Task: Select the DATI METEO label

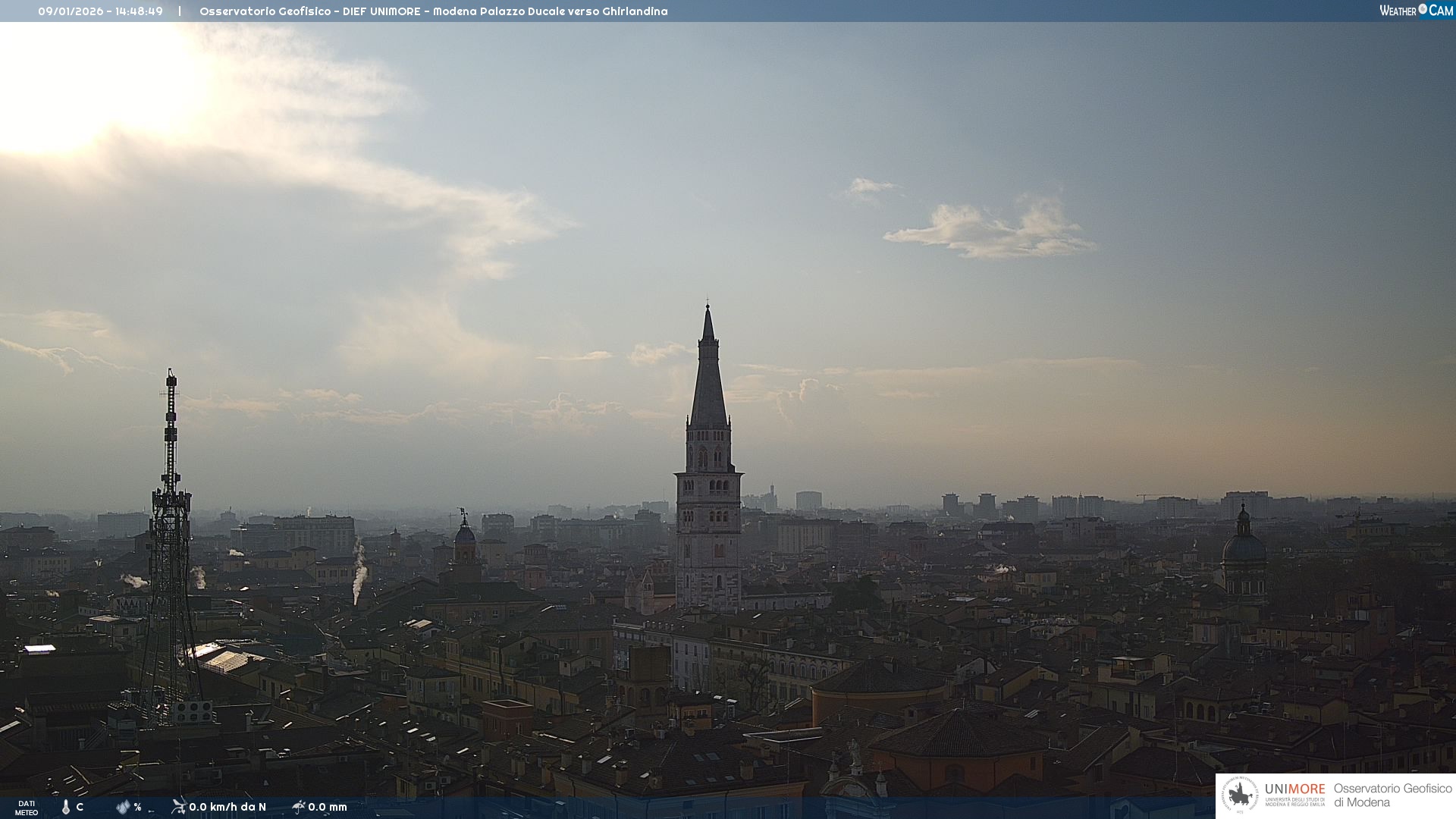Action: point(27,808)
